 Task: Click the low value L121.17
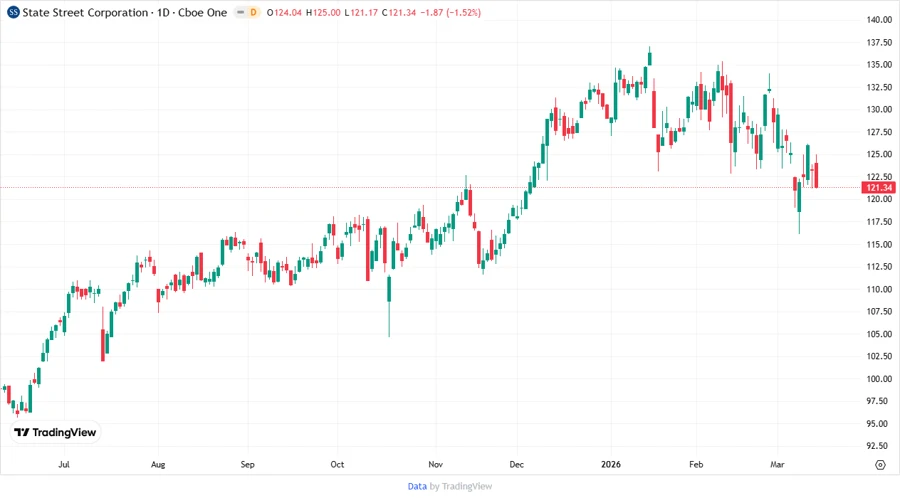[x=361, y=12]
